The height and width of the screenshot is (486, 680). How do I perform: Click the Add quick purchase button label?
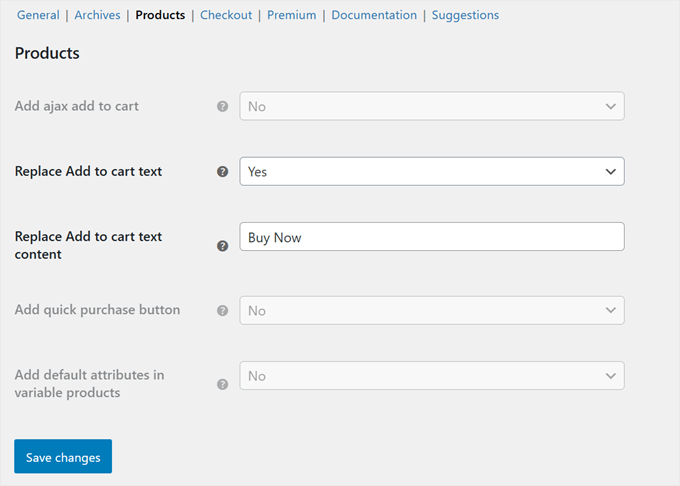[97, 310]
